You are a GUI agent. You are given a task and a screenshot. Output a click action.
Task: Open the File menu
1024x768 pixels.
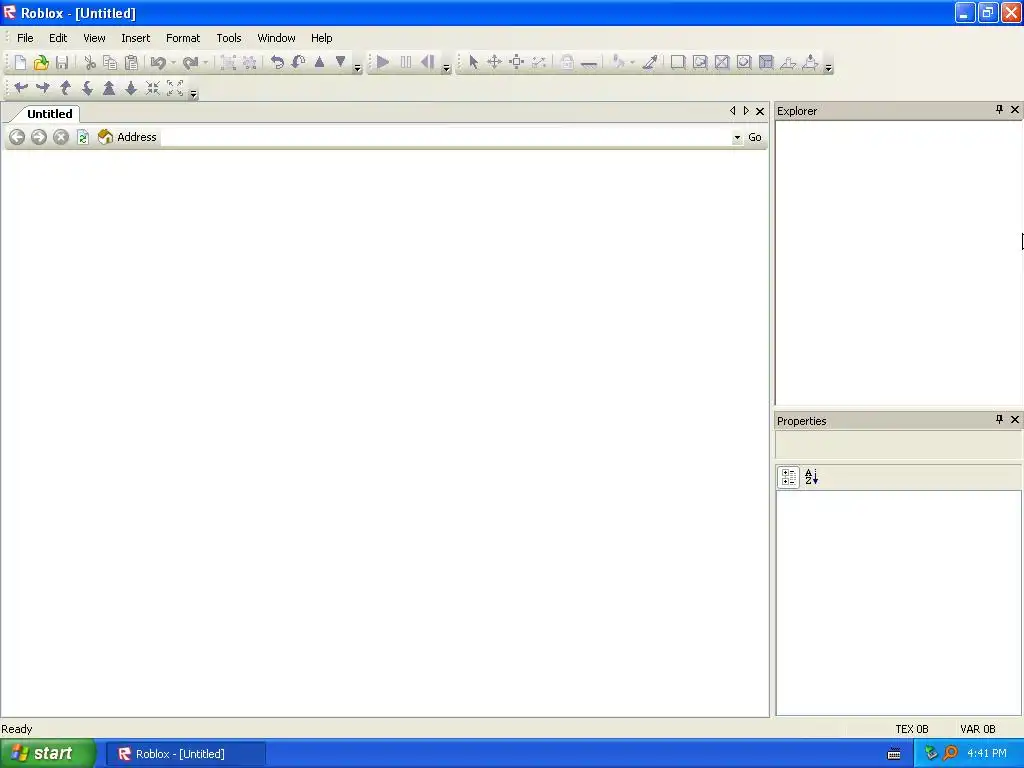(x=25, y=38)
